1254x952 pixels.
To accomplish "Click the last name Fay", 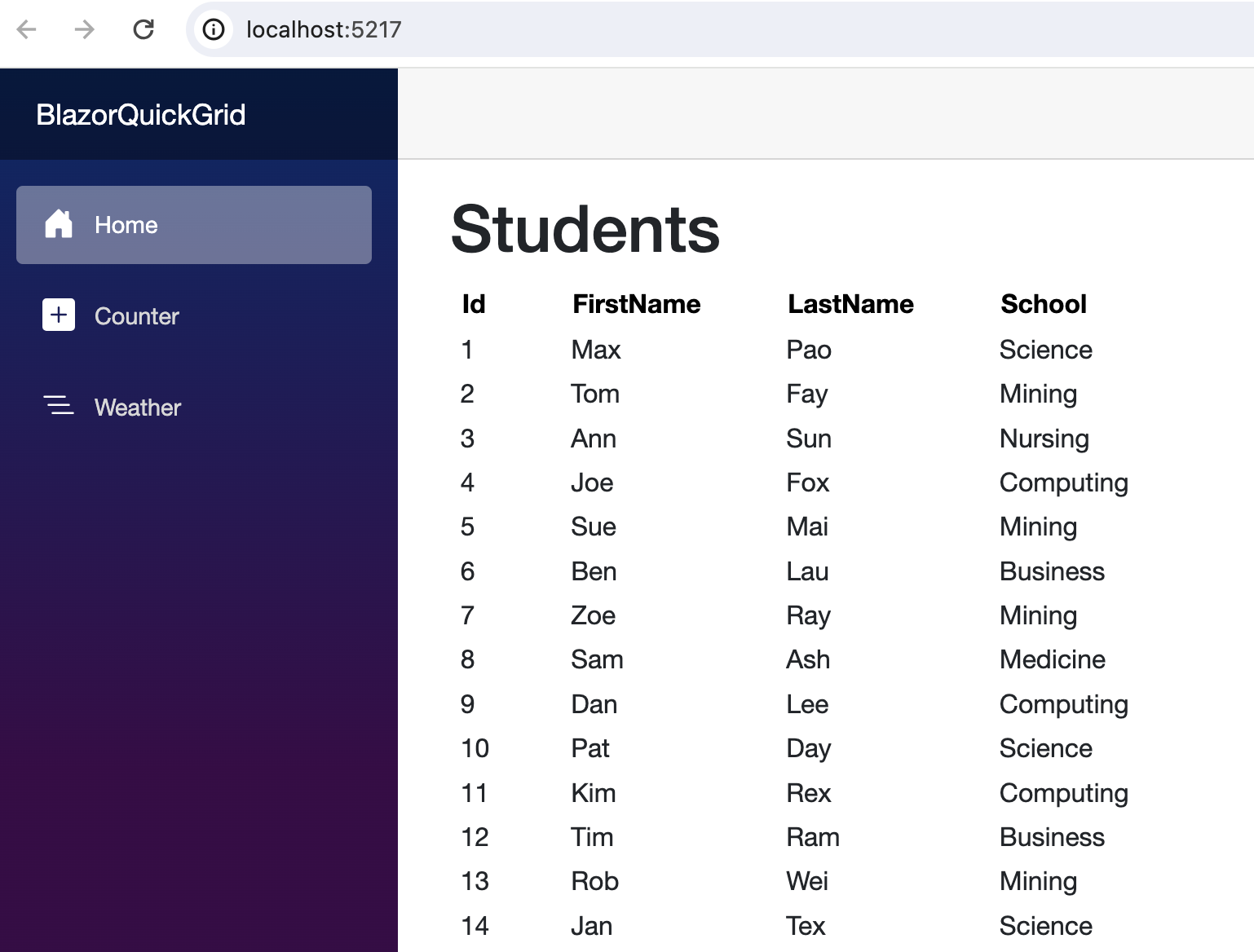I will pos(807,394).
